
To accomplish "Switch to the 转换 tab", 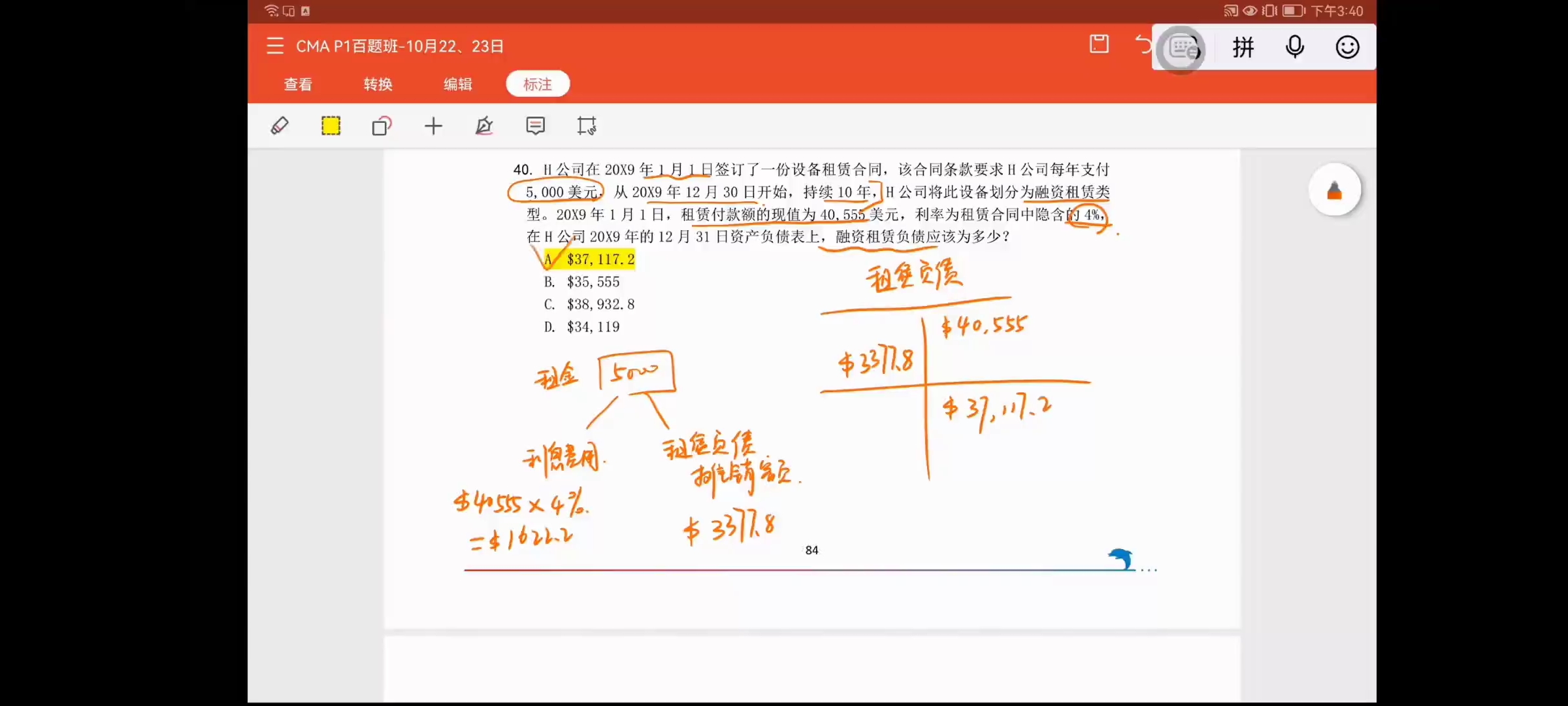I will 378,84.
